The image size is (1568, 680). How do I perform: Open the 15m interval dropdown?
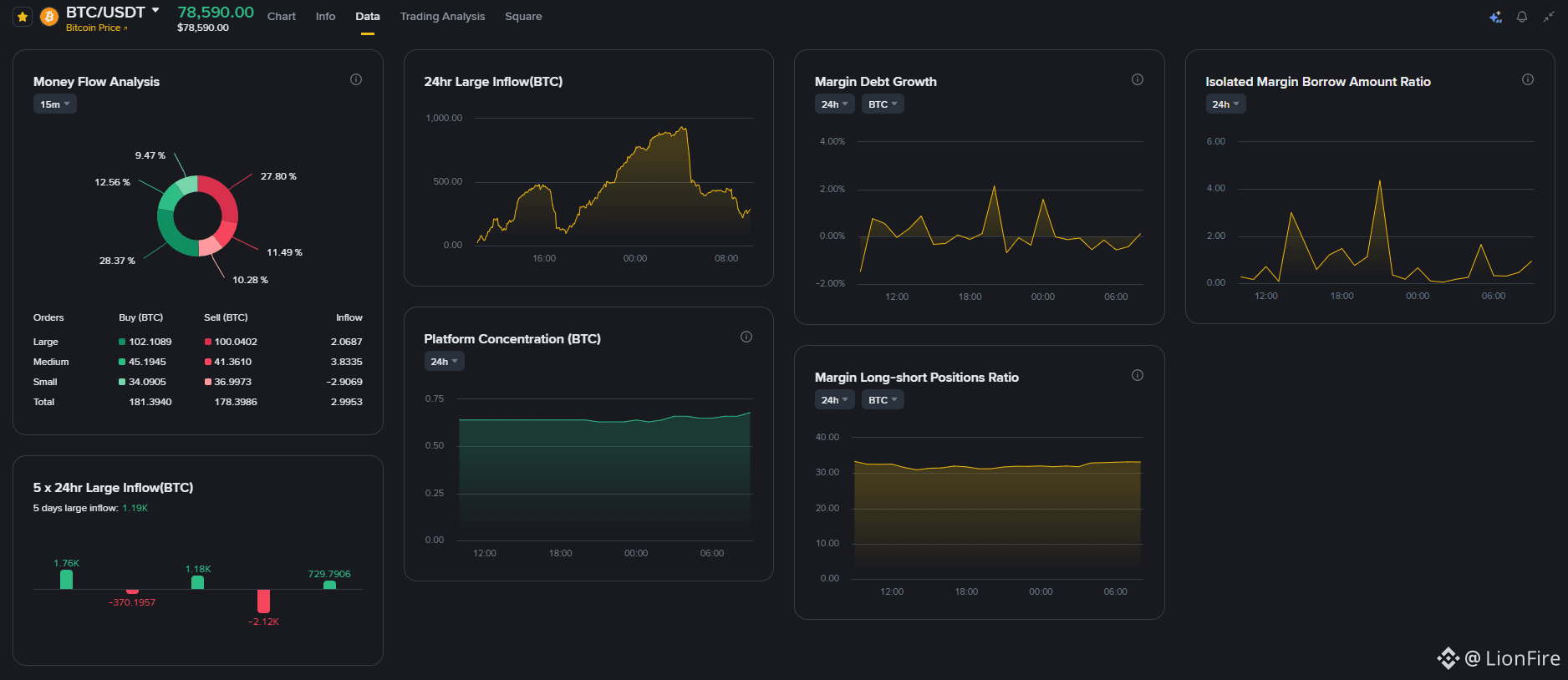click(55, 104)
